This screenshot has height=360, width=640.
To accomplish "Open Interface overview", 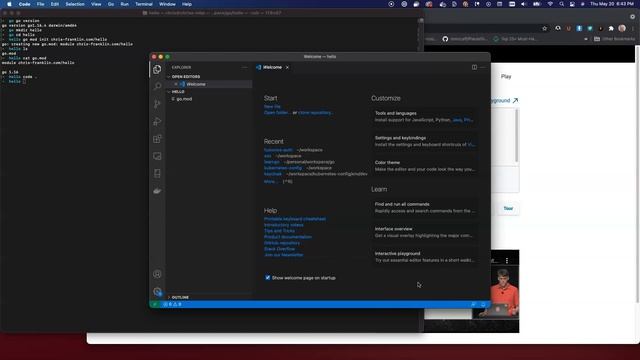I will coord(425,232).
